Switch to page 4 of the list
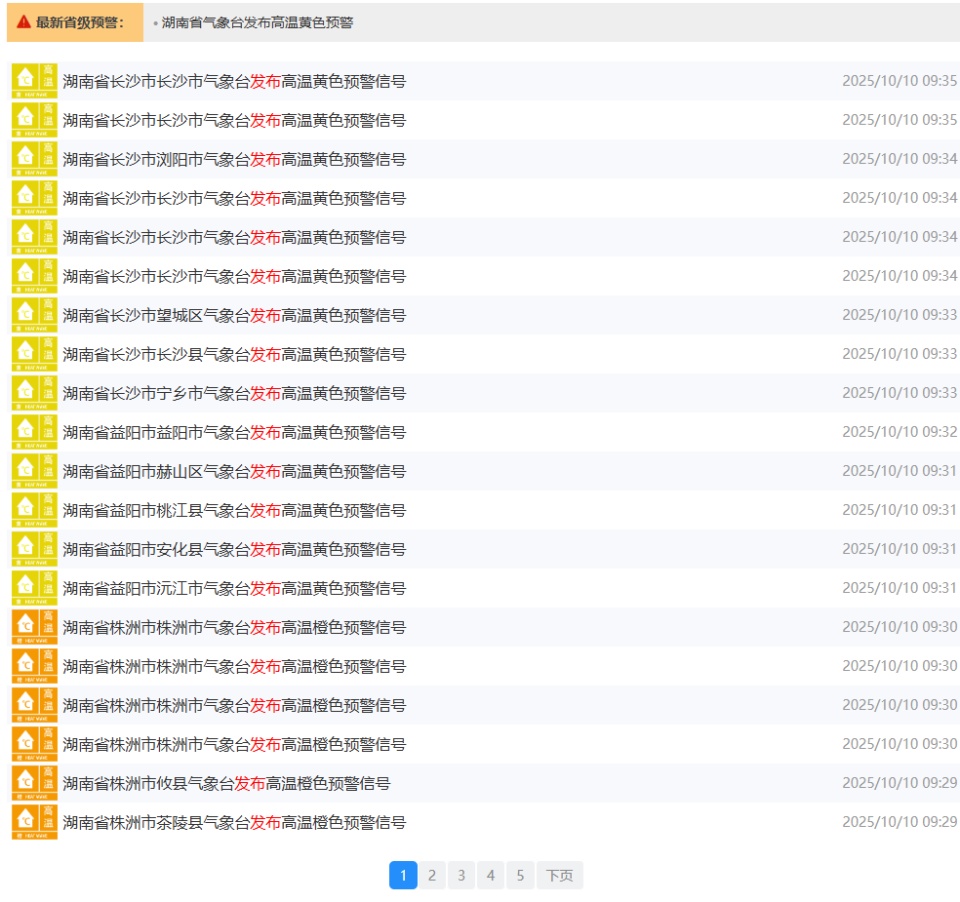Screen dimensions: 960x902 point(490,876)
